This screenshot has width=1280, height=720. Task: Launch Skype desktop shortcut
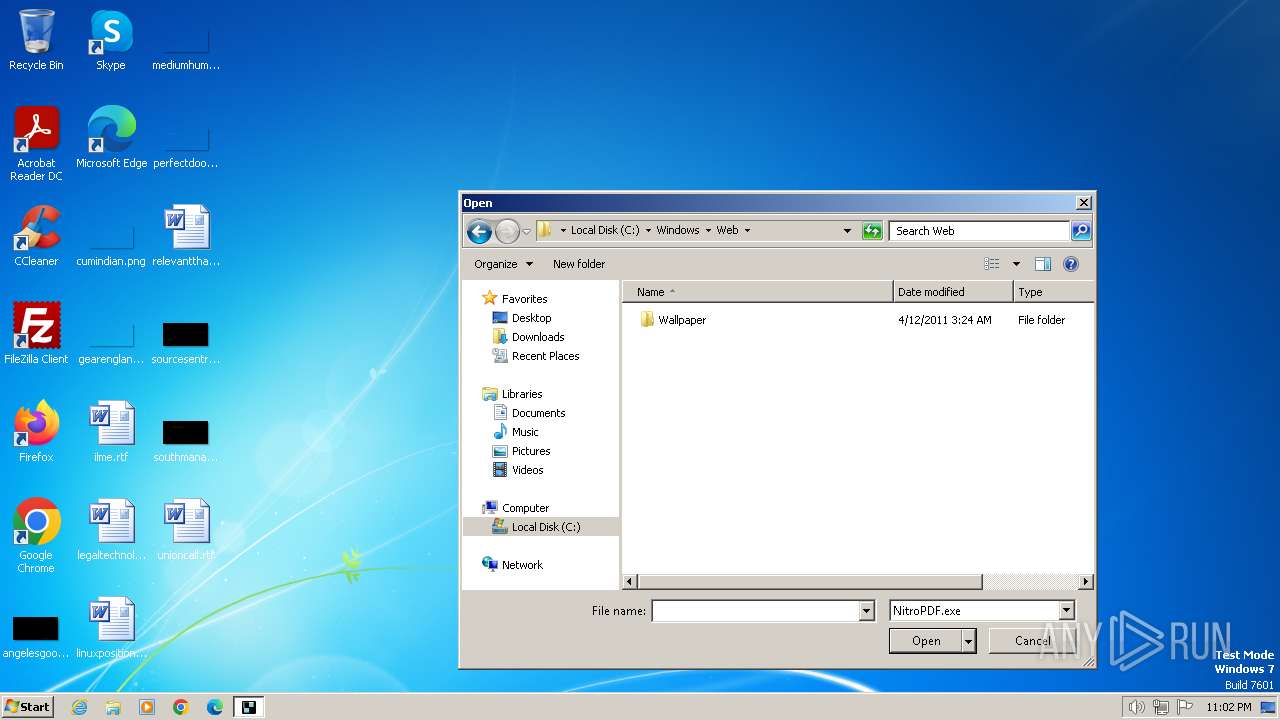[x=111, y=41]
